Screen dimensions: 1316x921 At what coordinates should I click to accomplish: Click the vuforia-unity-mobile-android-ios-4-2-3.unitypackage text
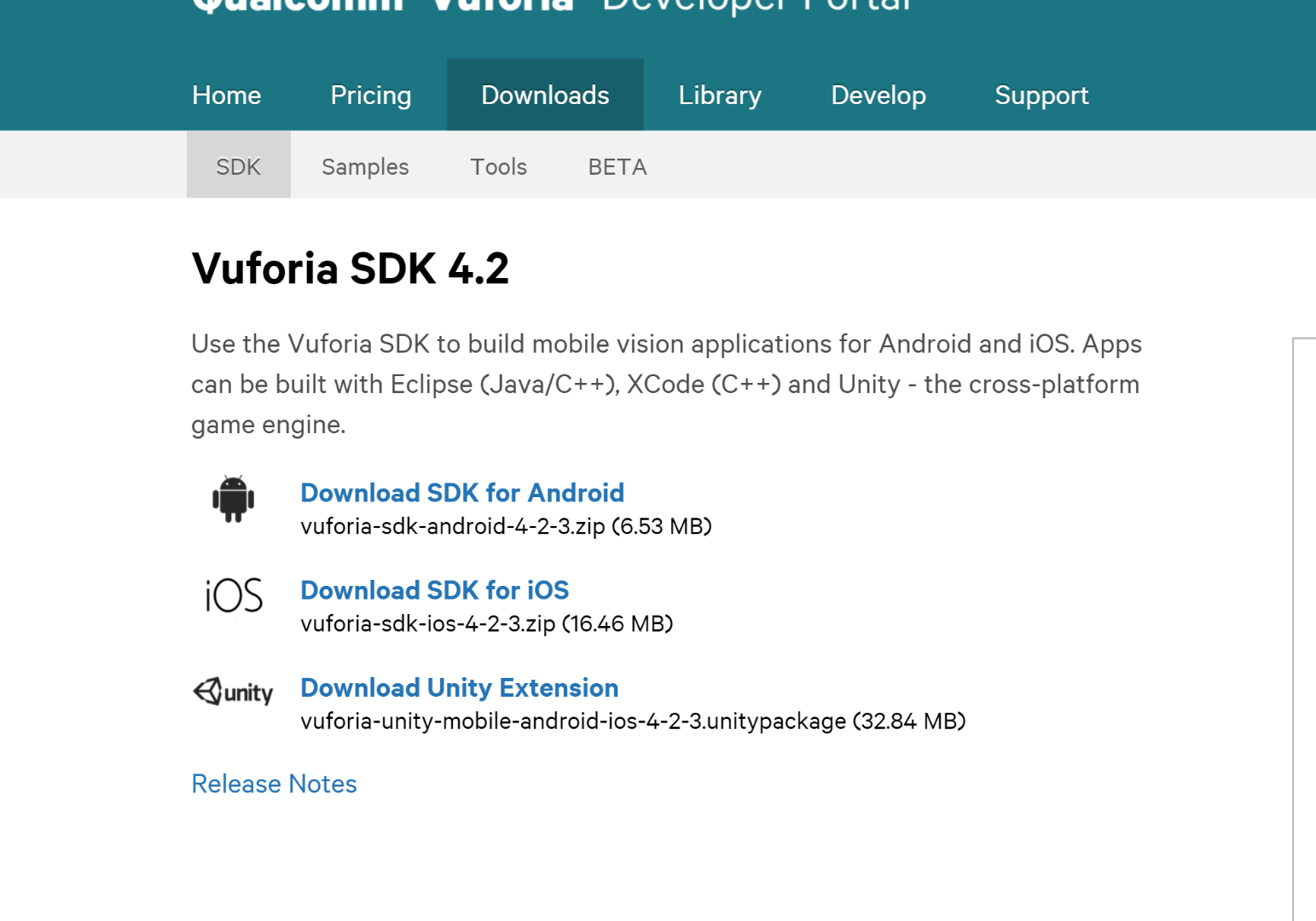coord(573,721)
